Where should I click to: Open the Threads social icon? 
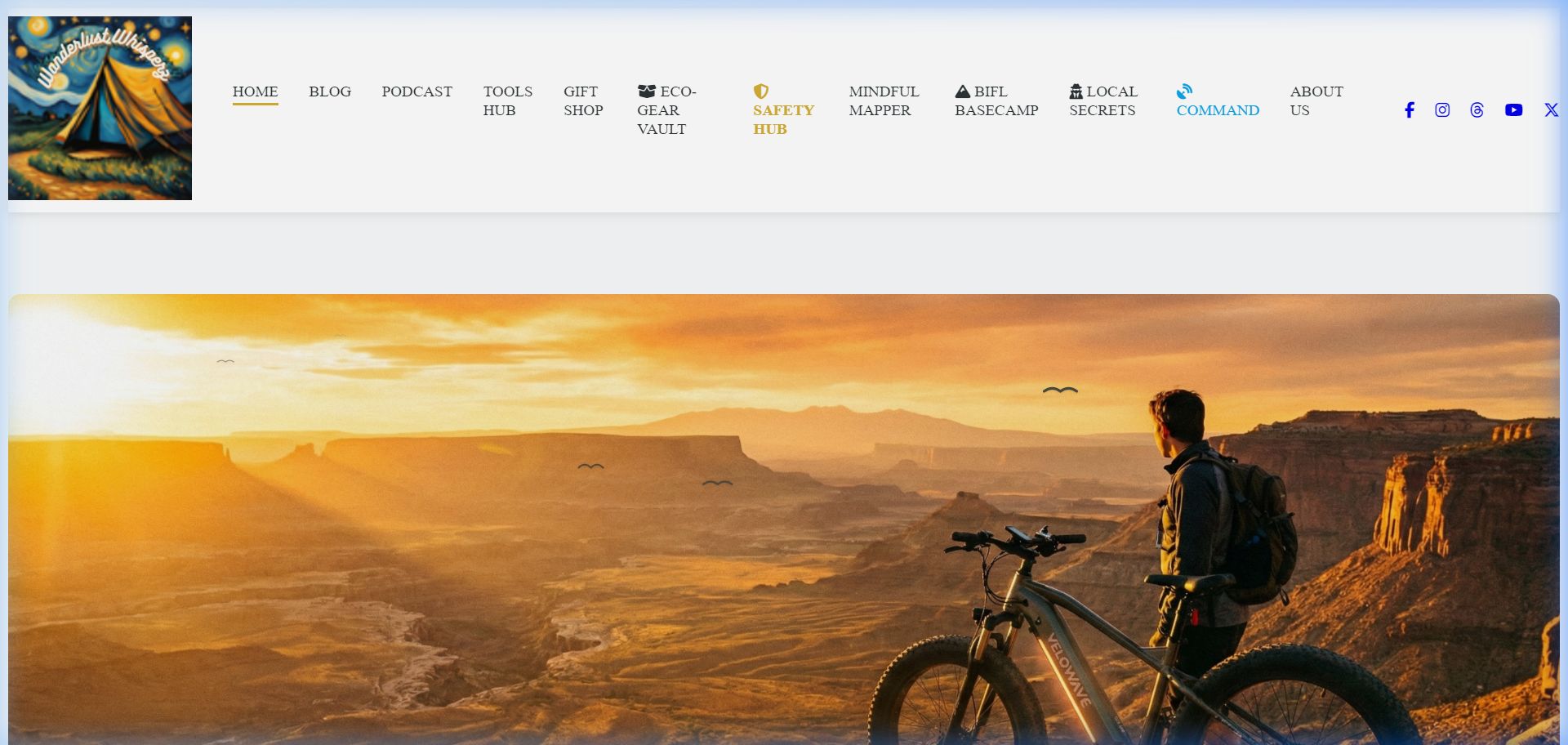click(x=1477, y=110)
